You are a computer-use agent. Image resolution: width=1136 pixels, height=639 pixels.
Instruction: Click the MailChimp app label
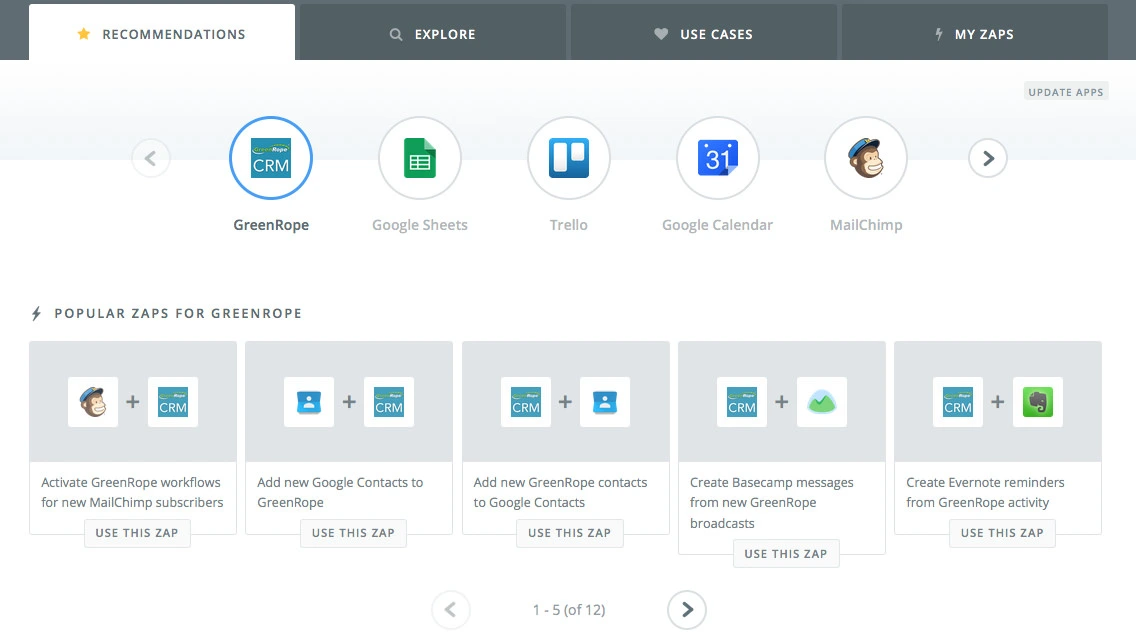866,225
